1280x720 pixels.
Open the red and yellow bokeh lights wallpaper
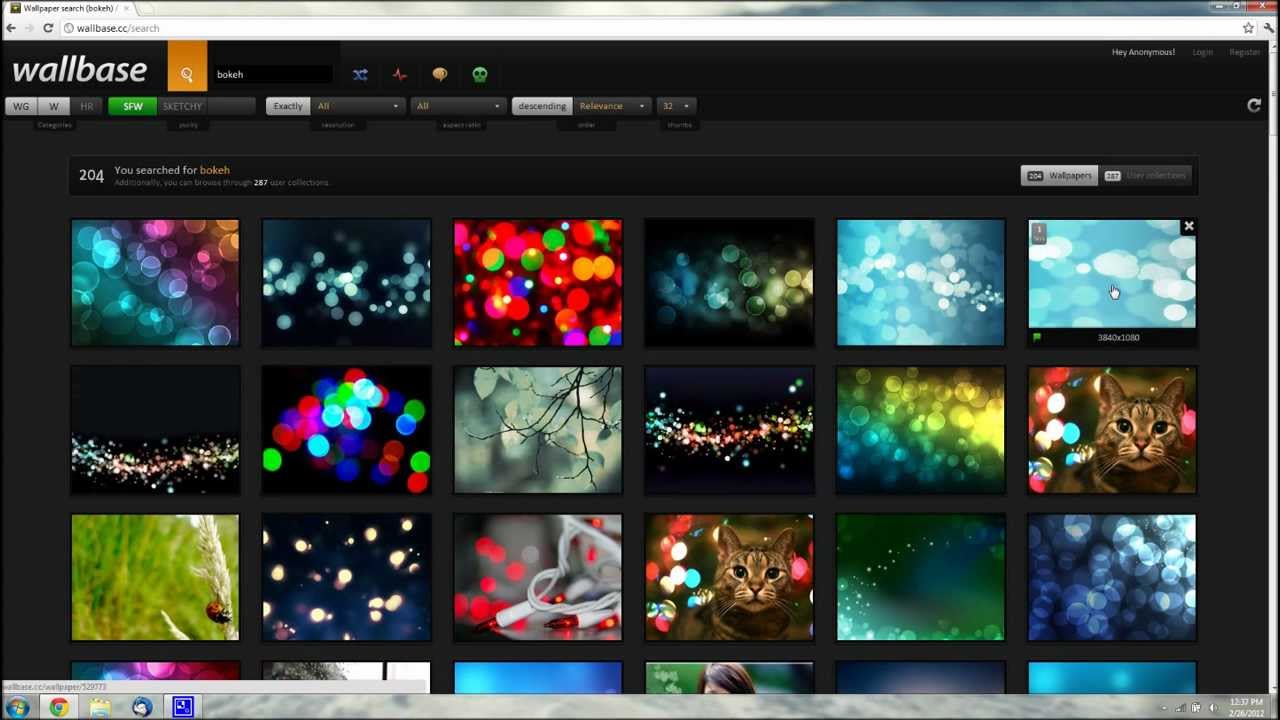[538, 283]
